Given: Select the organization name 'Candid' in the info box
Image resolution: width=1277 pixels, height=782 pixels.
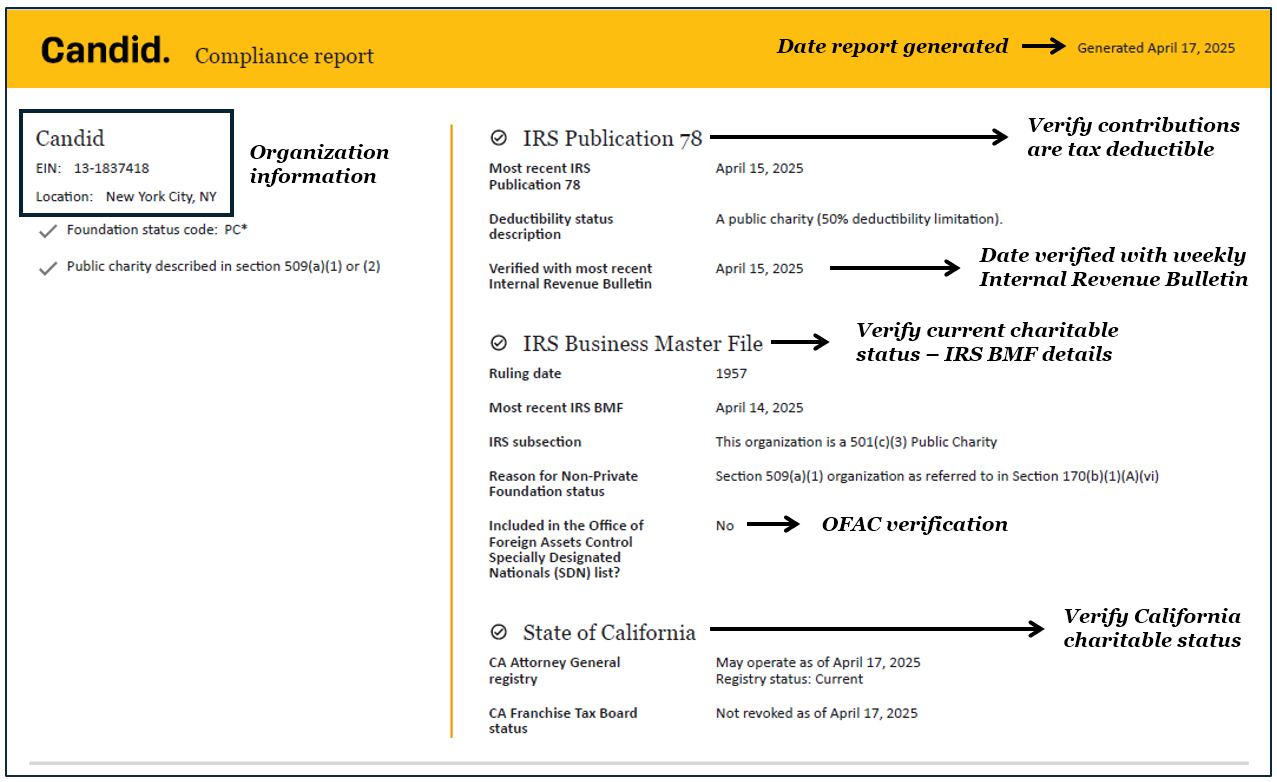Looking at the screenshot, I should click(x=70, y=138).
